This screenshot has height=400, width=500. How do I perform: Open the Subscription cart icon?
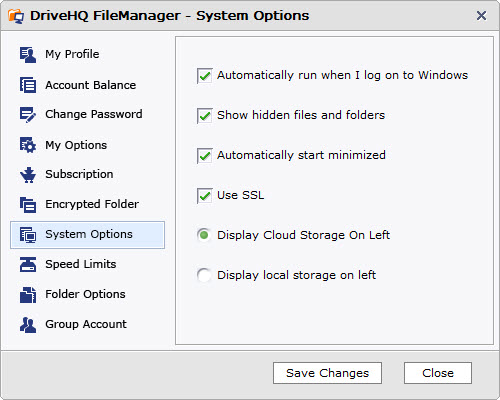pyautogui.click(x=28, y=175)
